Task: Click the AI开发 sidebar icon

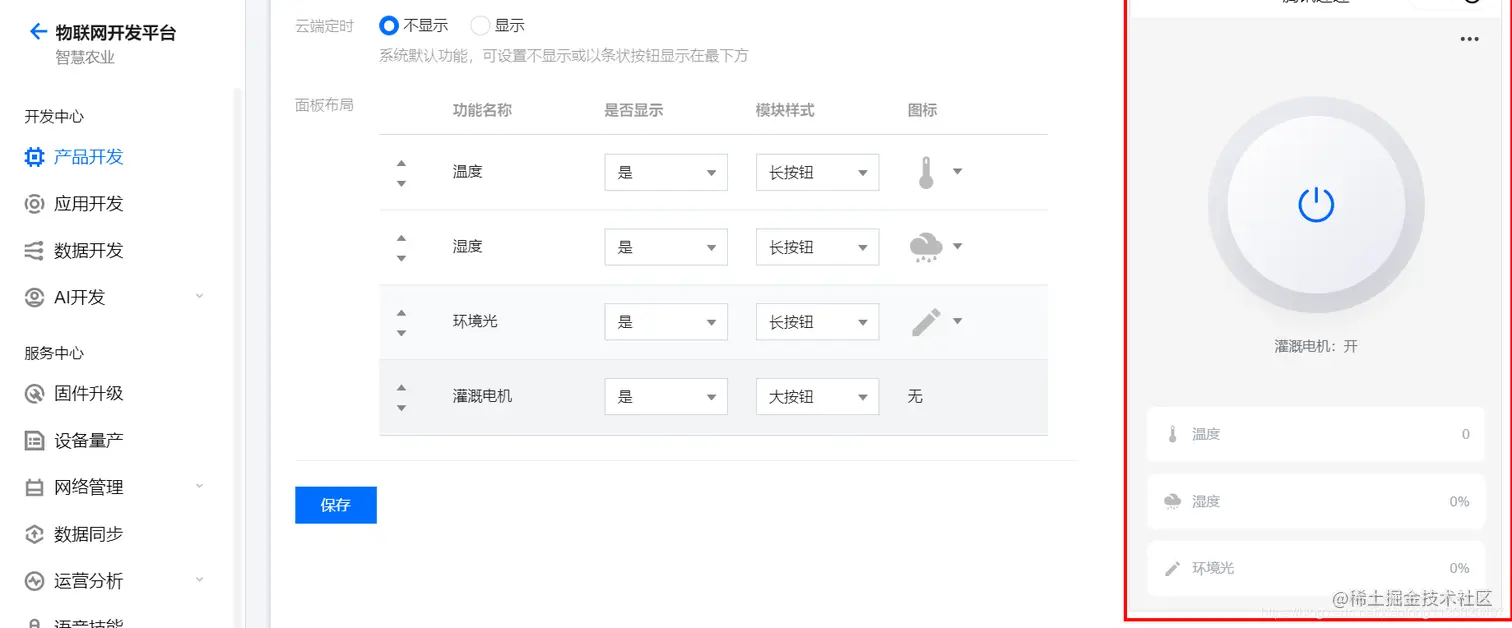Action: [34, 297]
